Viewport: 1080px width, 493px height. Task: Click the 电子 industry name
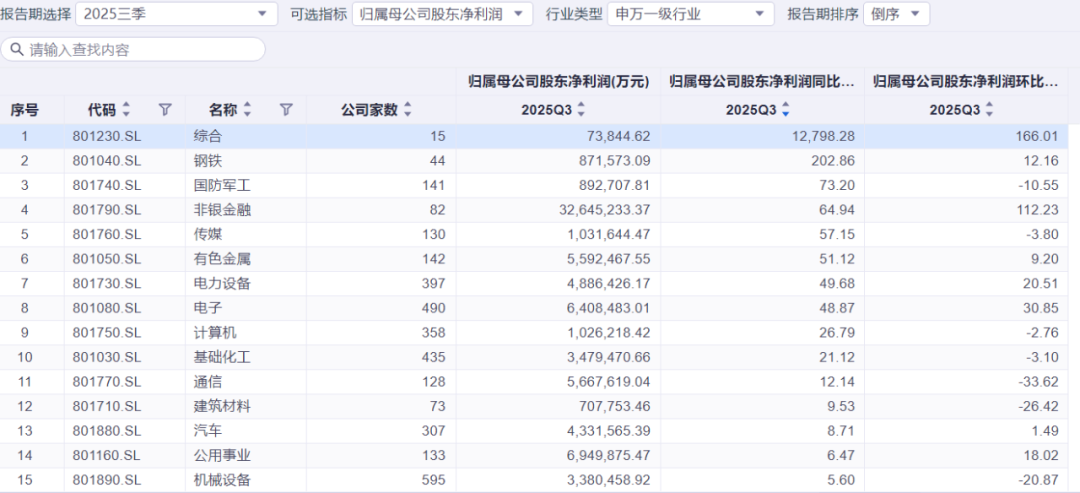pos(209,308)
